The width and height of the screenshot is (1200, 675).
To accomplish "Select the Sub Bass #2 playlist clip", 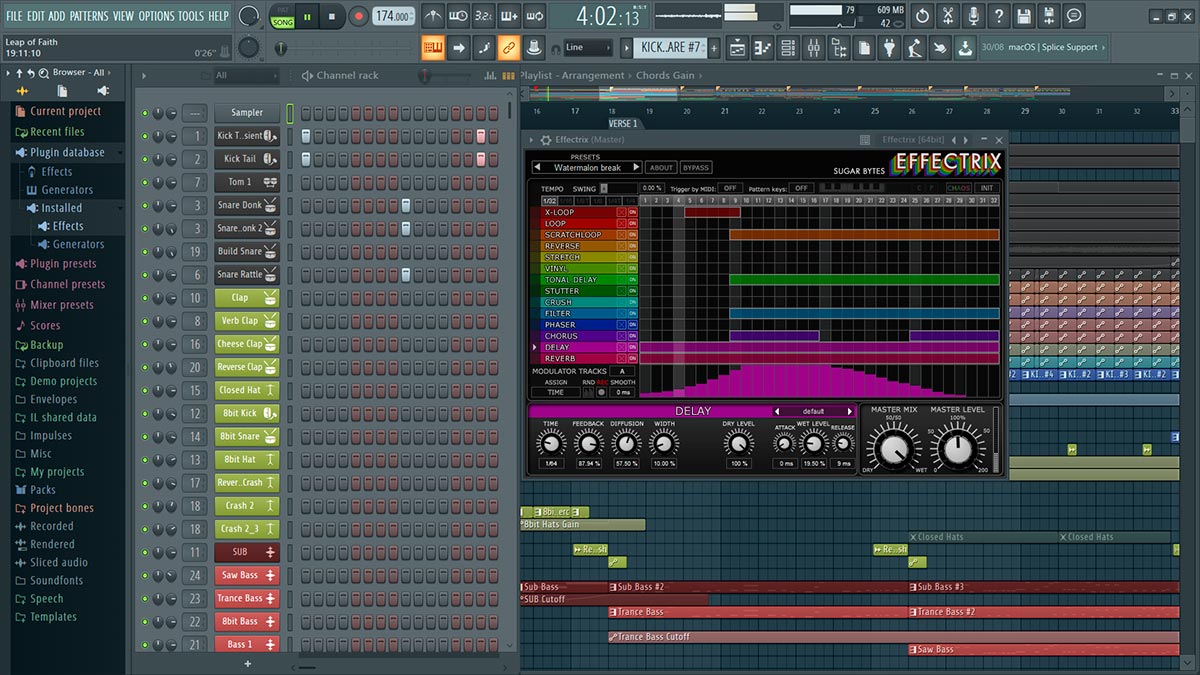I will click(x=759, y=587).
